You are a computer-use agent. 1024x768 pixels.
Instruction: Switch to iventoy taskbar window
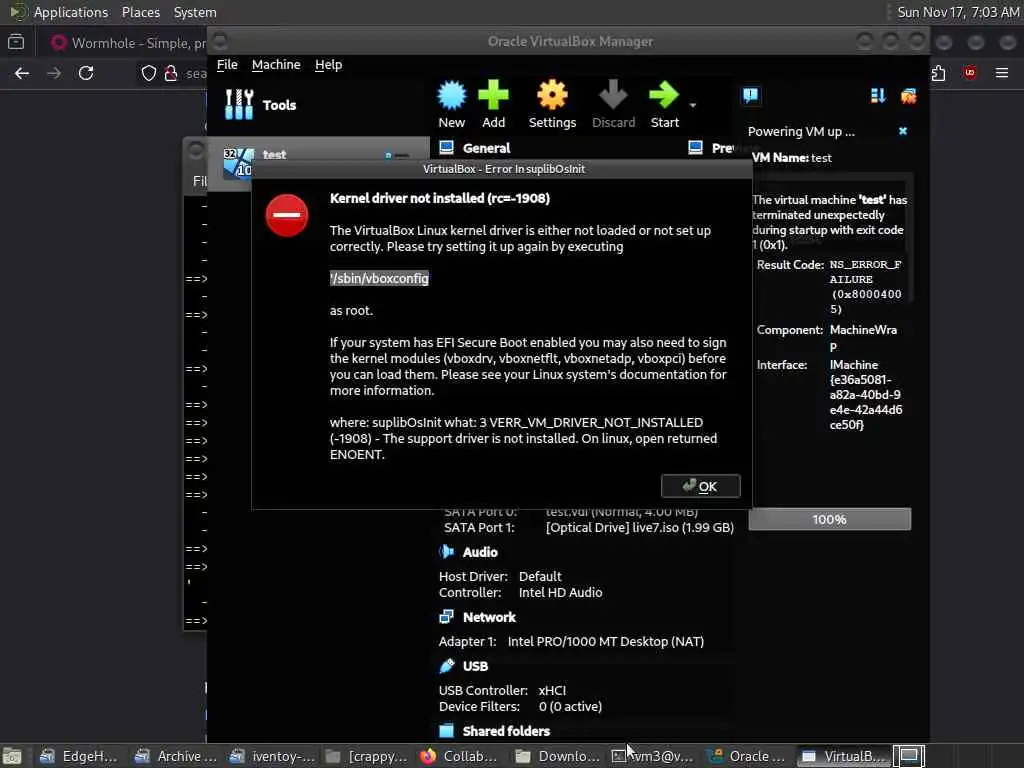[x=272, y=756]
